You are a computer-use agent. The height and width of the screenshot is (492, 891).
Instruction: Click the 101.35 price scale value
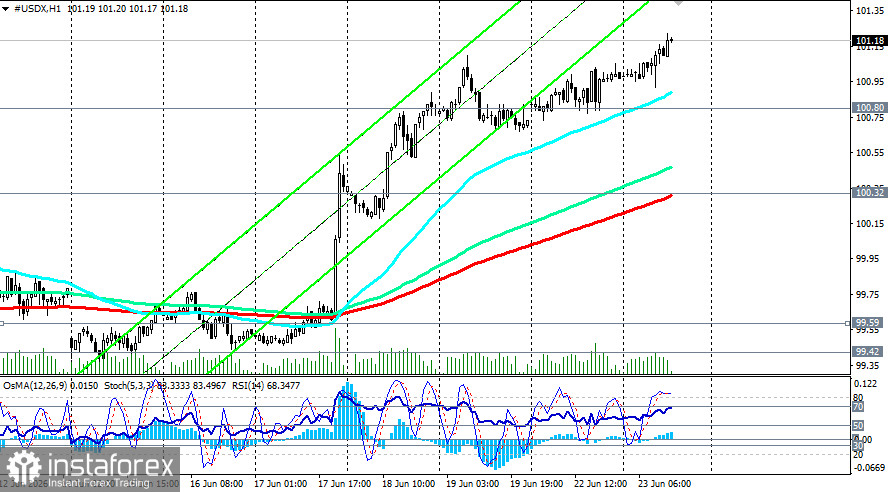(869, 11)
